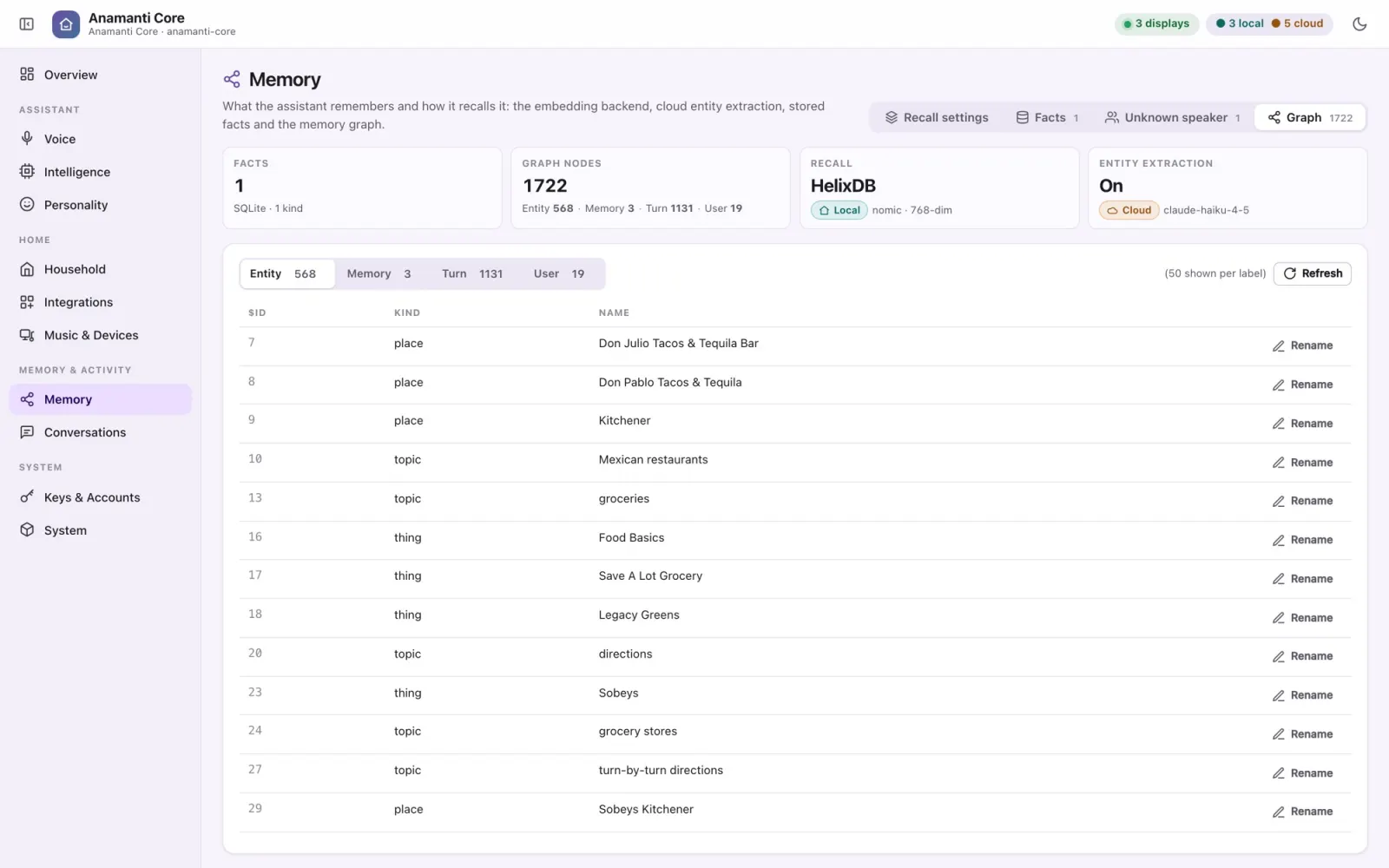Image resolution: width=1389 pixels, height=868 pixels.
Task: Show Memory 3 label nodes
Action: (379, 273)
